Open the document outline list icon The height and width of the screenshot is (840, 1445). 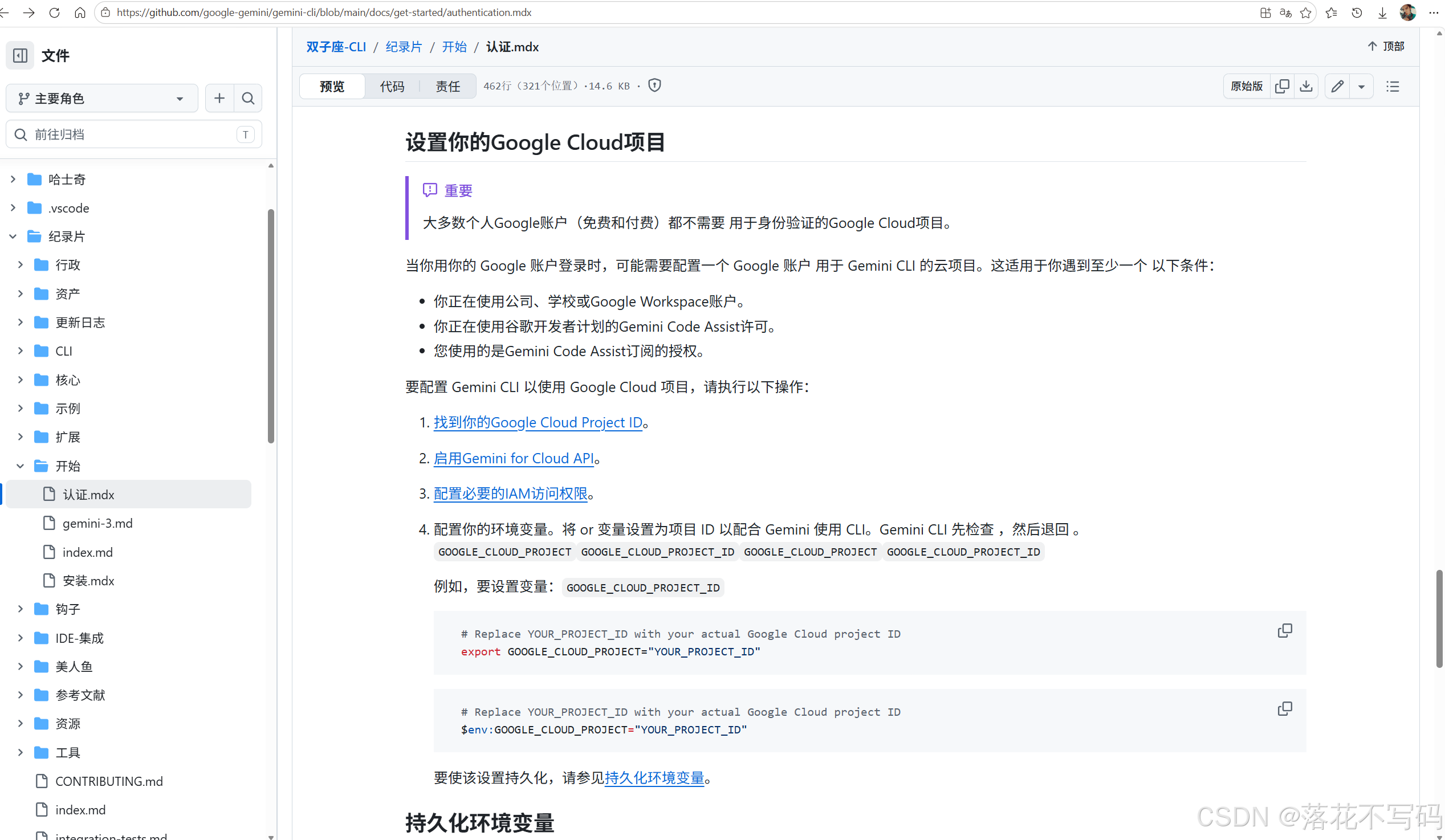pyautogui.click(x=1392, y=86)
